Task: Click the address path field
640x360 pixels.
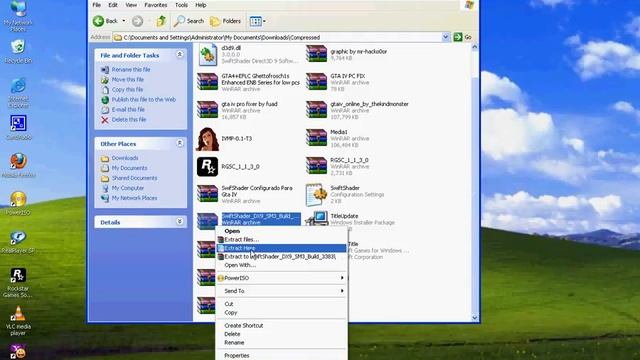Action: coord(278,37)
